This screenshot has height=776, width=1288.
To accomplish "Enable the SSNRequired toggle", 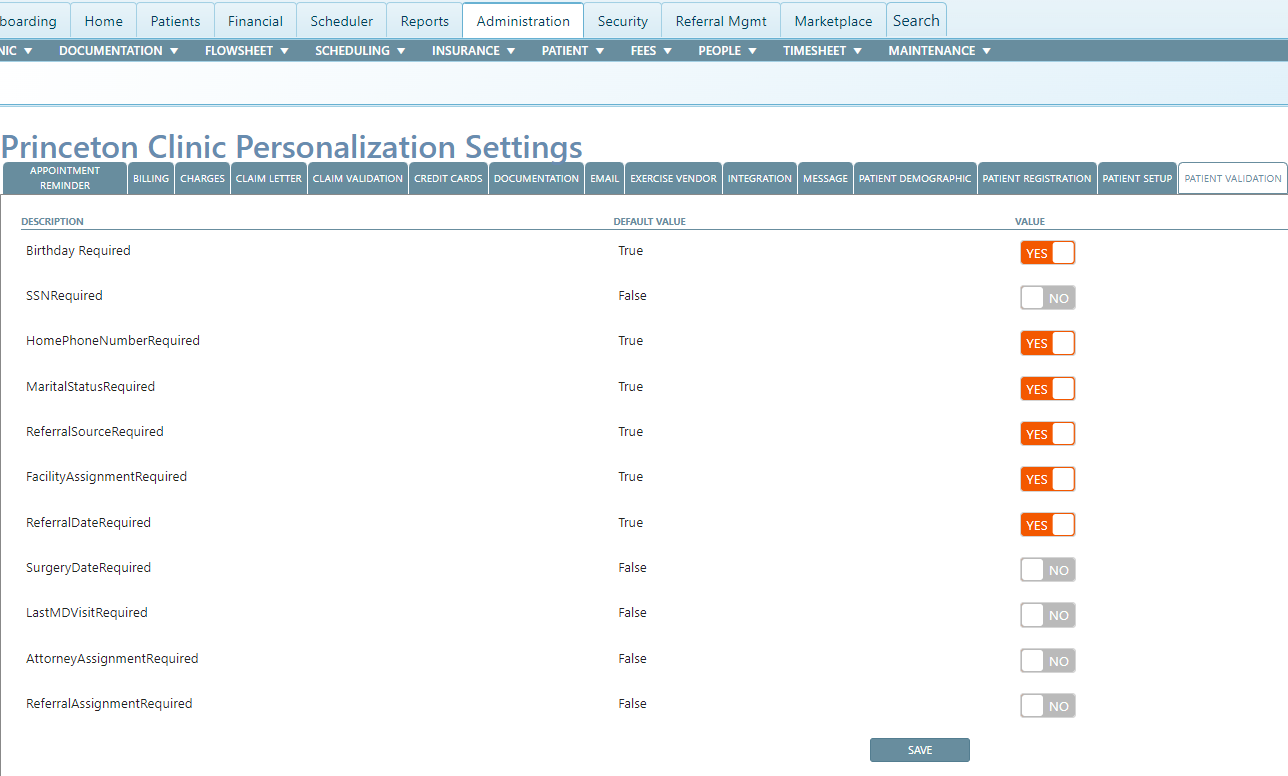I will (x=1047, y=297).
